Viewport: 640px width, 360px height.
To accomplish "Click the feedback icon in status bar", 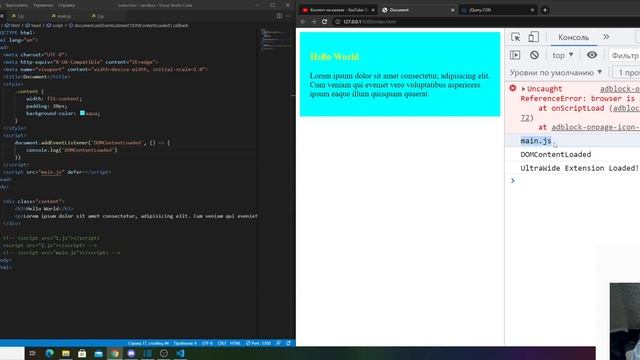I will [279, 343].
